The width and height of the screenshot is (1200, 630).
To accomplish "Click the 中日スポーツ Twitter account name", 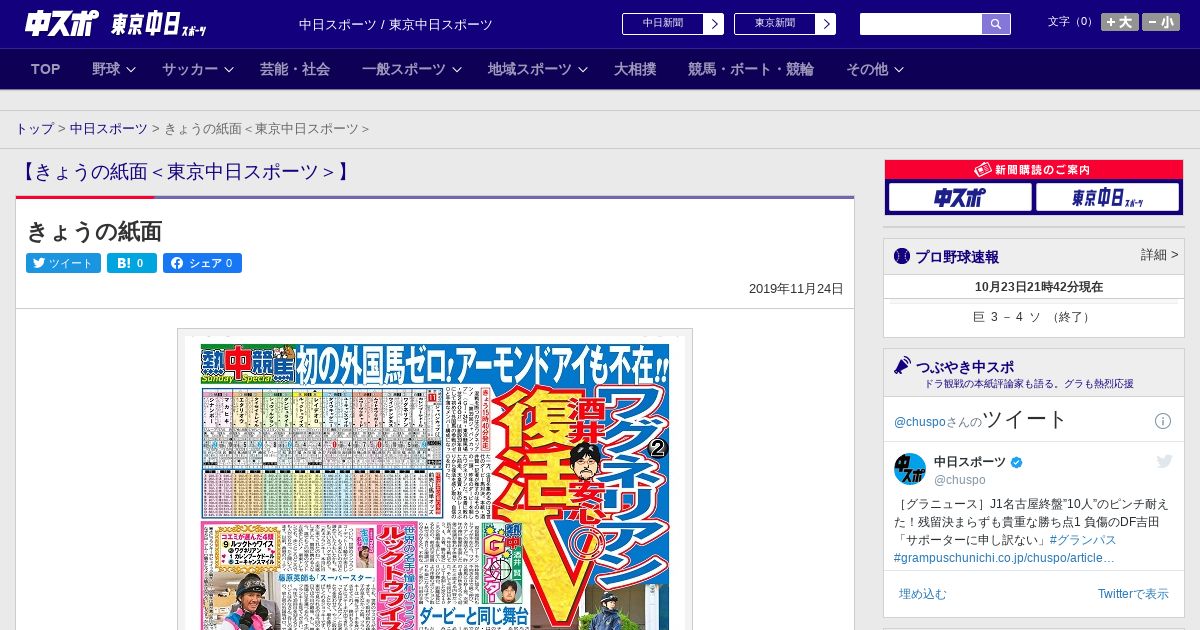I will [x=970, y=461].
